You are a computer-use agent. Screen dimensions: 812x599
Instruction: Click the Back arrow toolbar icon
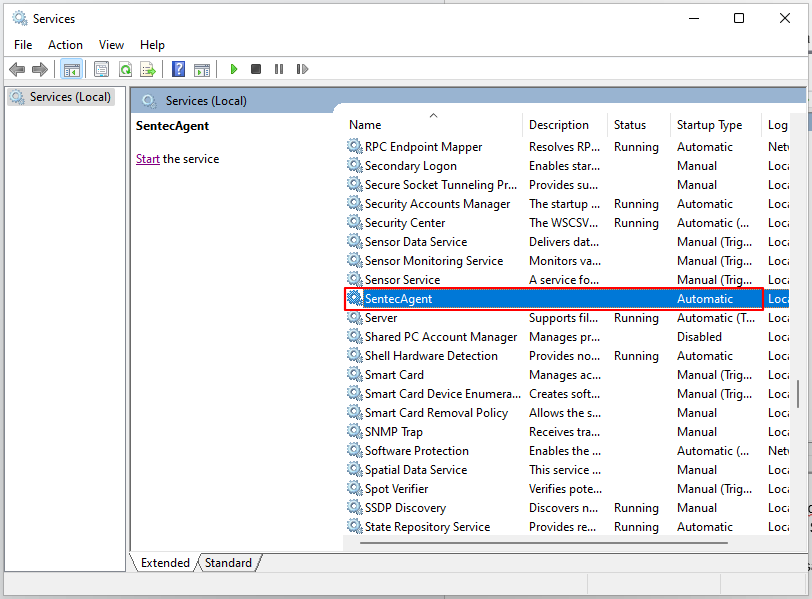coord(17,69)
